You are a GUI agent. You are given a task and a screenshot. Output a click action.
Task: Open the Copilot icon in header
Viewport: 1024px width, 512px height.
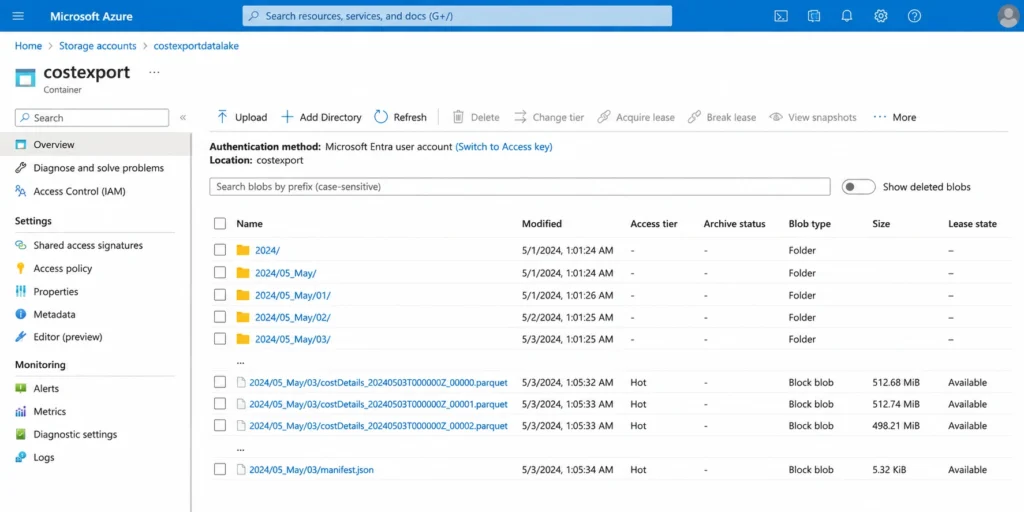pyautogui.click(x=814, y=16)
